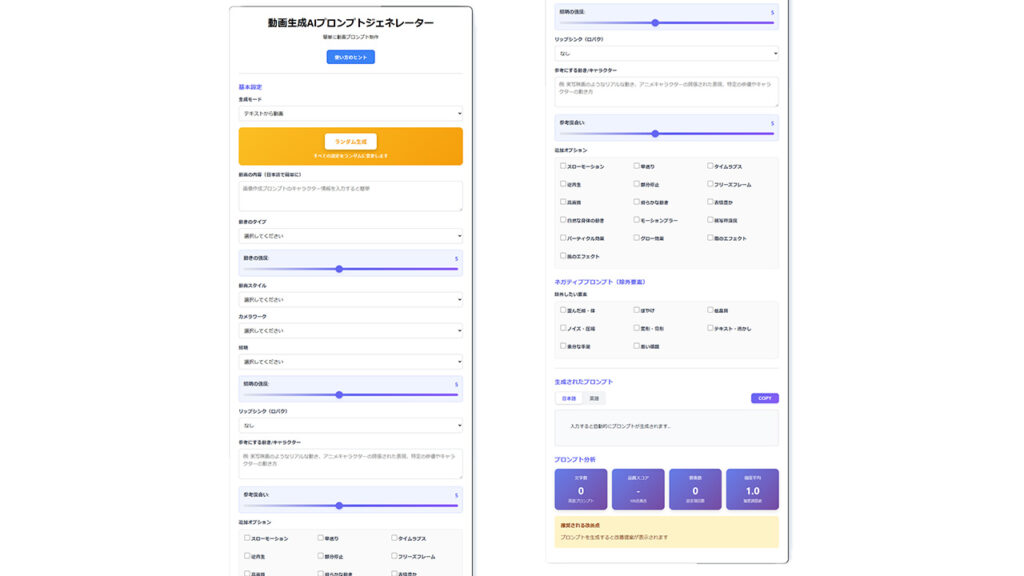Enable the 風のエフェクト checkbox

pos(564,256)
